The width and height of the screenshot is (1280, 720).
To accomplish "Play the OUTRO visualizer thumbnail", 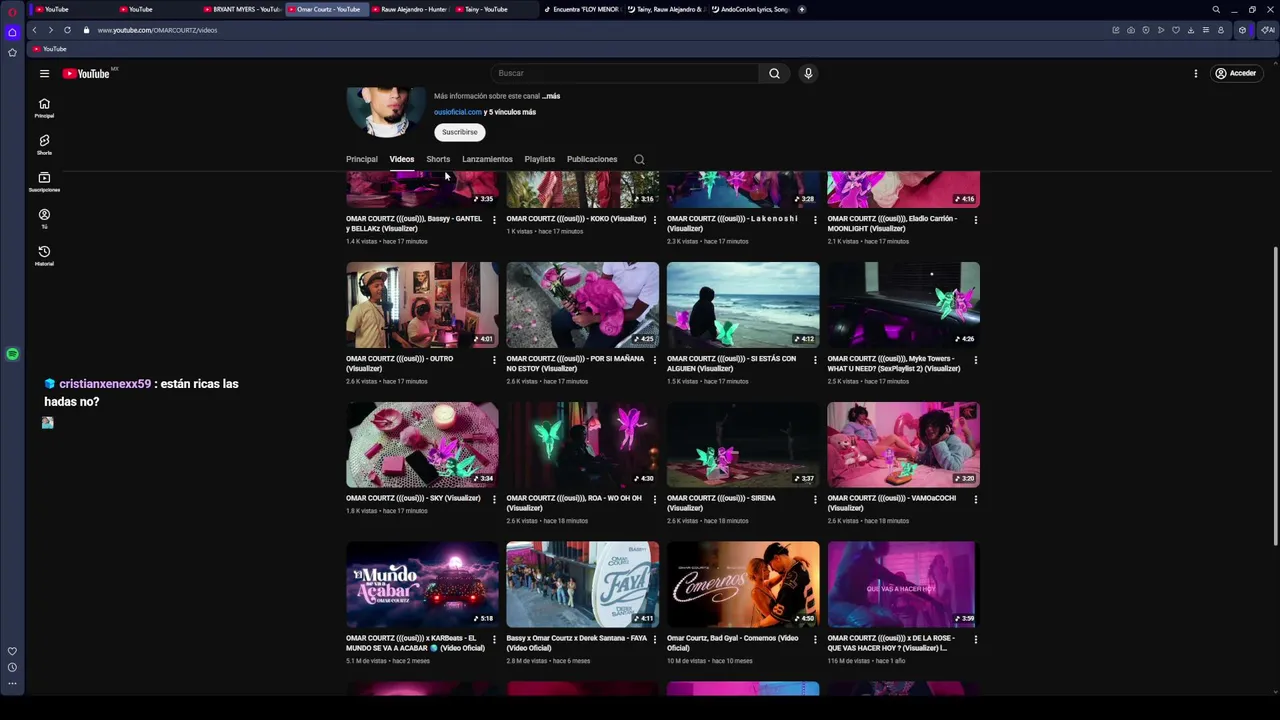I will tap(422, 305).
